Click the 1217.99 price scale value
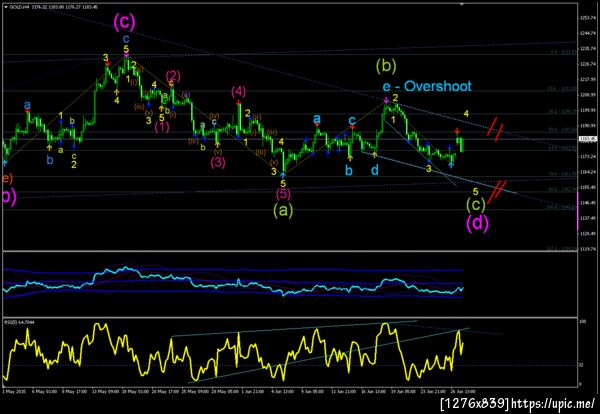The image size is (600, 414). [587, 80]
